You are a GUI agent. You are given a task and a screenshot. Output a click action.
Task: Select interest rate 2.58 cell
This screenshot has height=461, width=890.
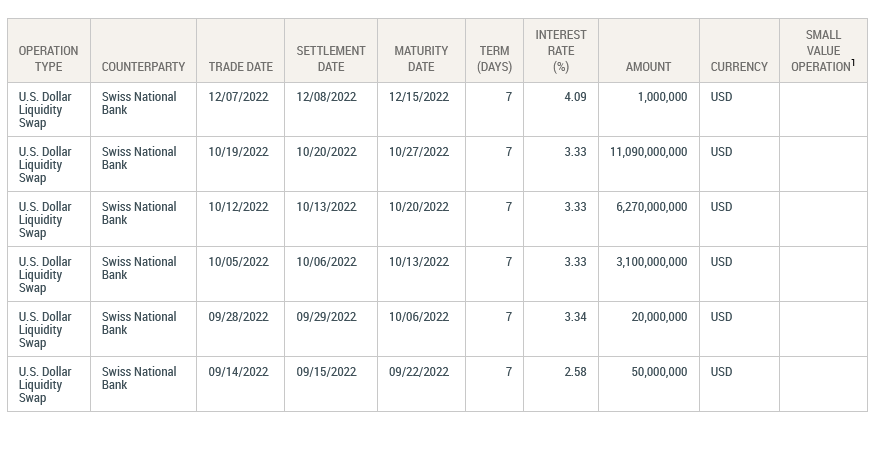(x=561, y=384)
